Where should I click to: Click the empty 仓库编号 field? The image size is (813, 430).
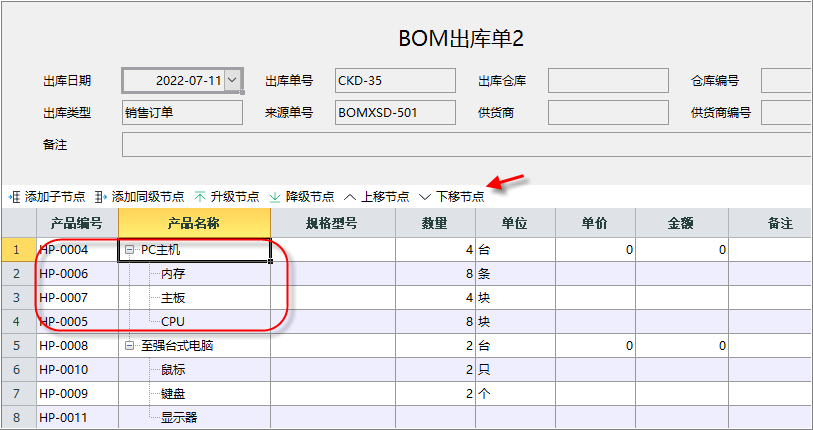[x=787, y=80]
